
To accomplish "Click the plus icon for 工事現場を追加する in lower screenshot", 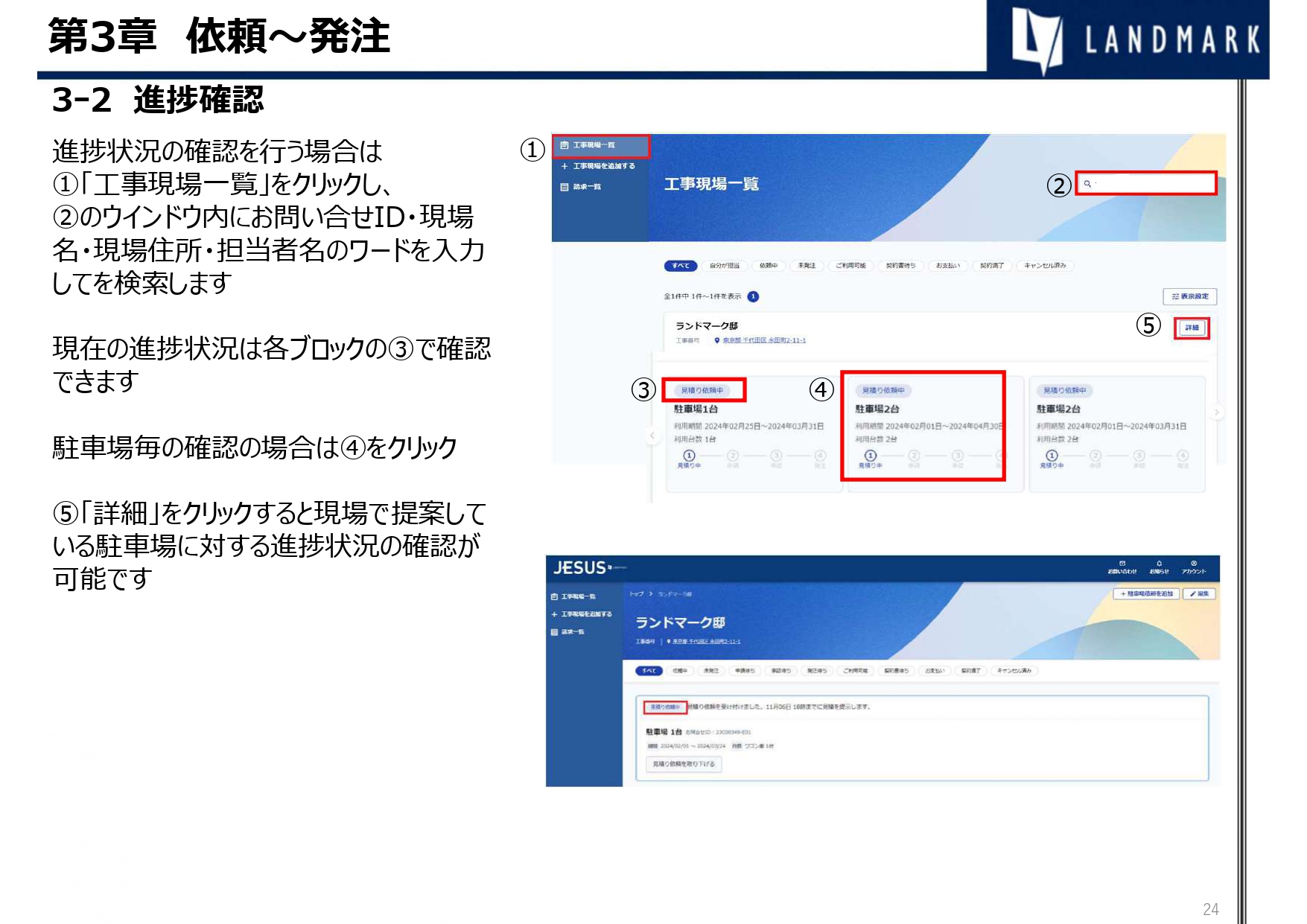I will (x=555, y=614).
